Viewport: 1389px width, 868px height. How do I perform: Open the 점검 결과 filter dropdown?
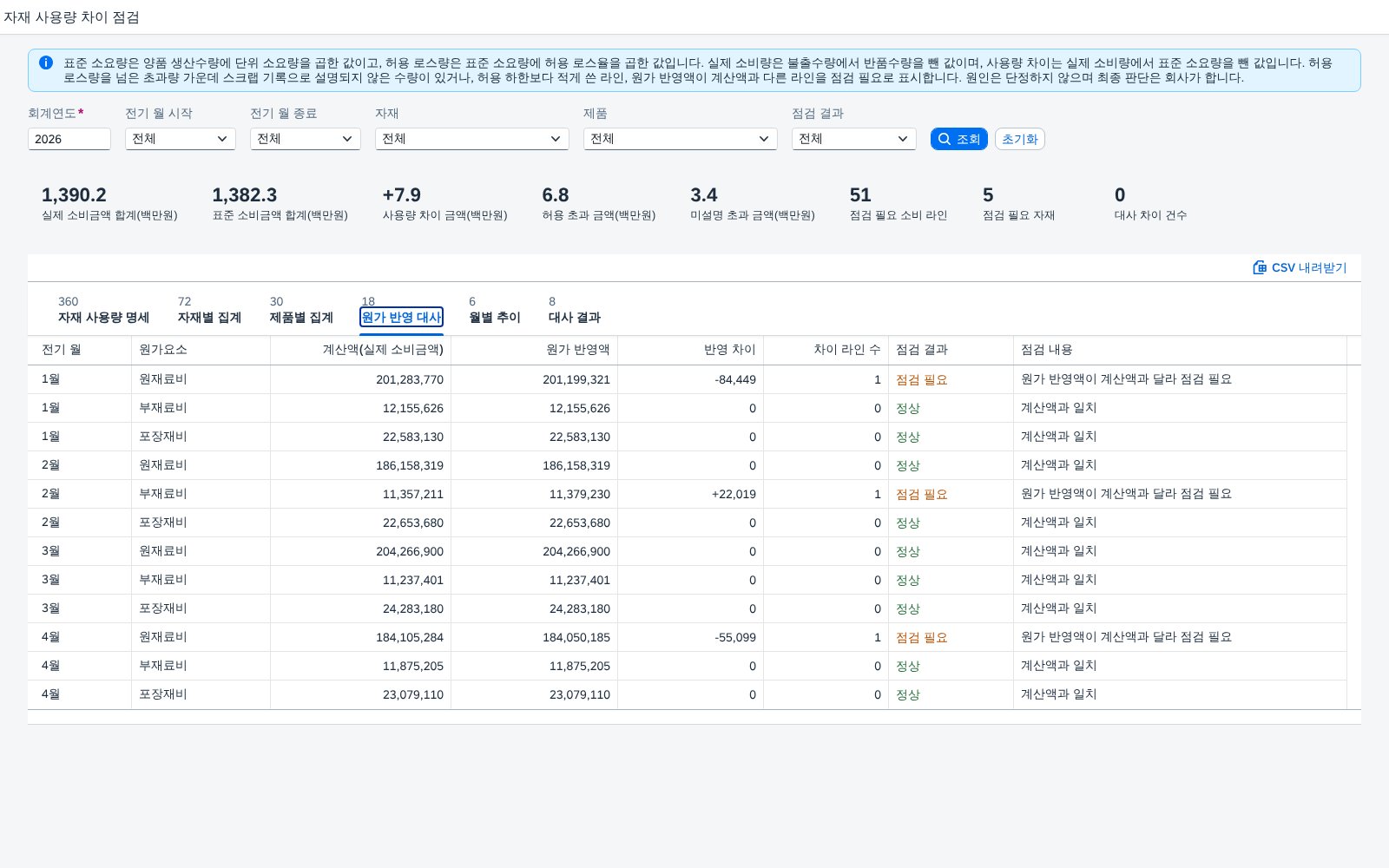click(x=854, y=139)
